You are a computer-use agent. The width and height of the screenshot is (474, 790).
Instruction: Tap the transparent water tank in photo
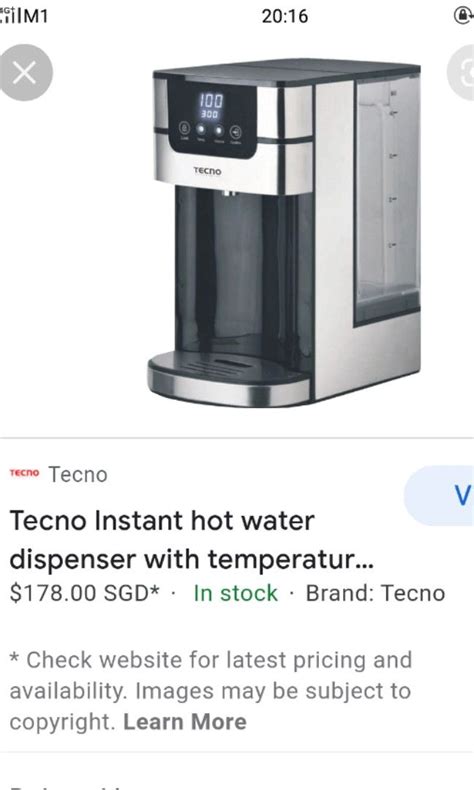387,199
